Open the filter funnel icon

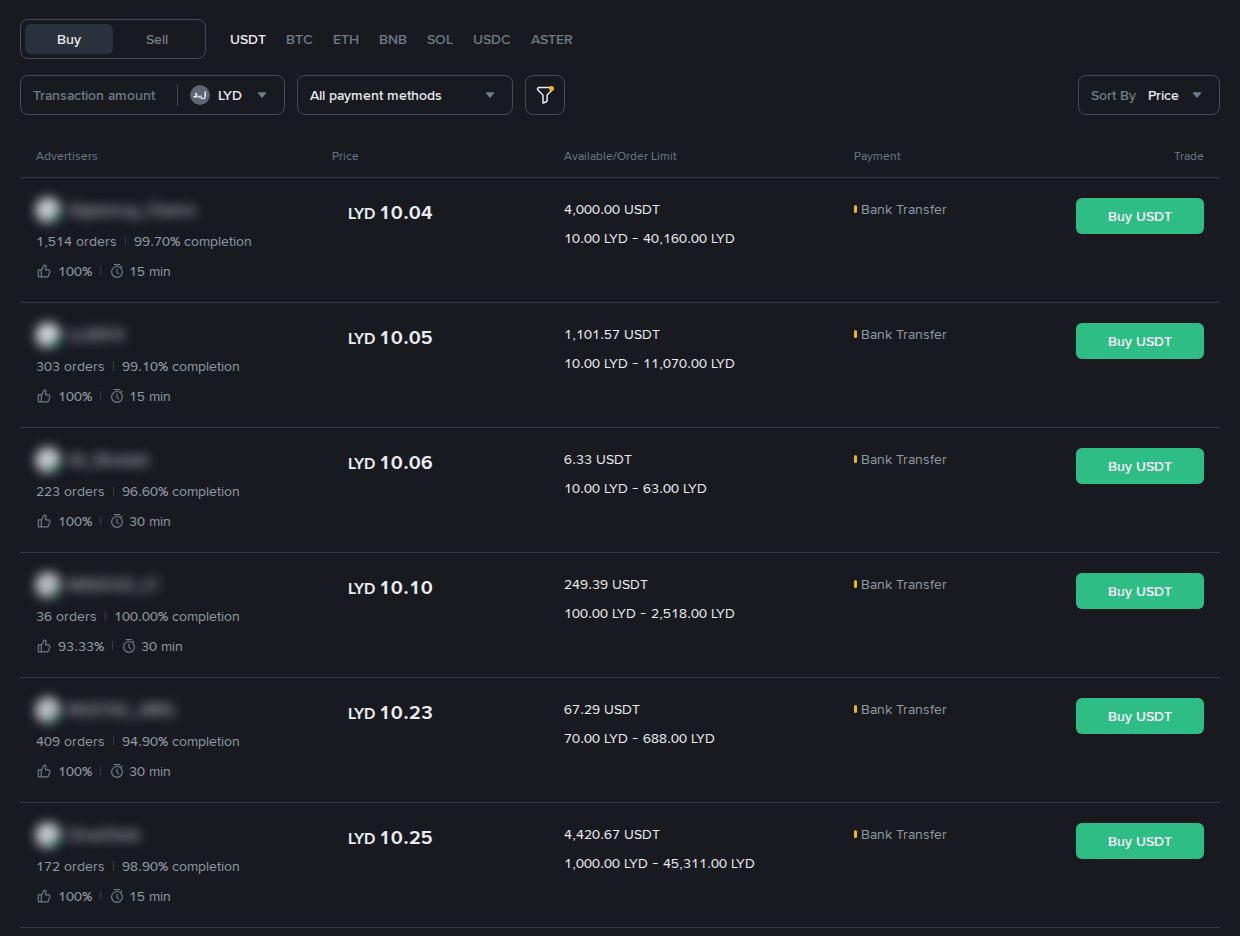point(545,95)
